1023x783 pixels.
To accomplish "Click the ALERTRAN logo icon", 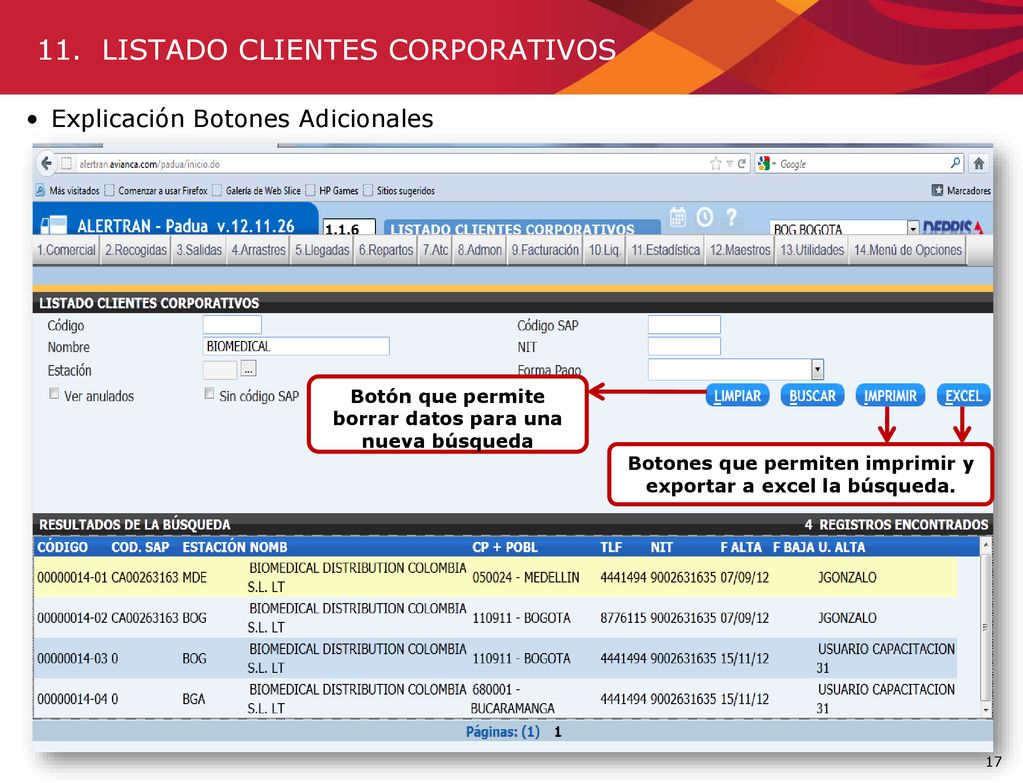I will (x=53, y=225).
